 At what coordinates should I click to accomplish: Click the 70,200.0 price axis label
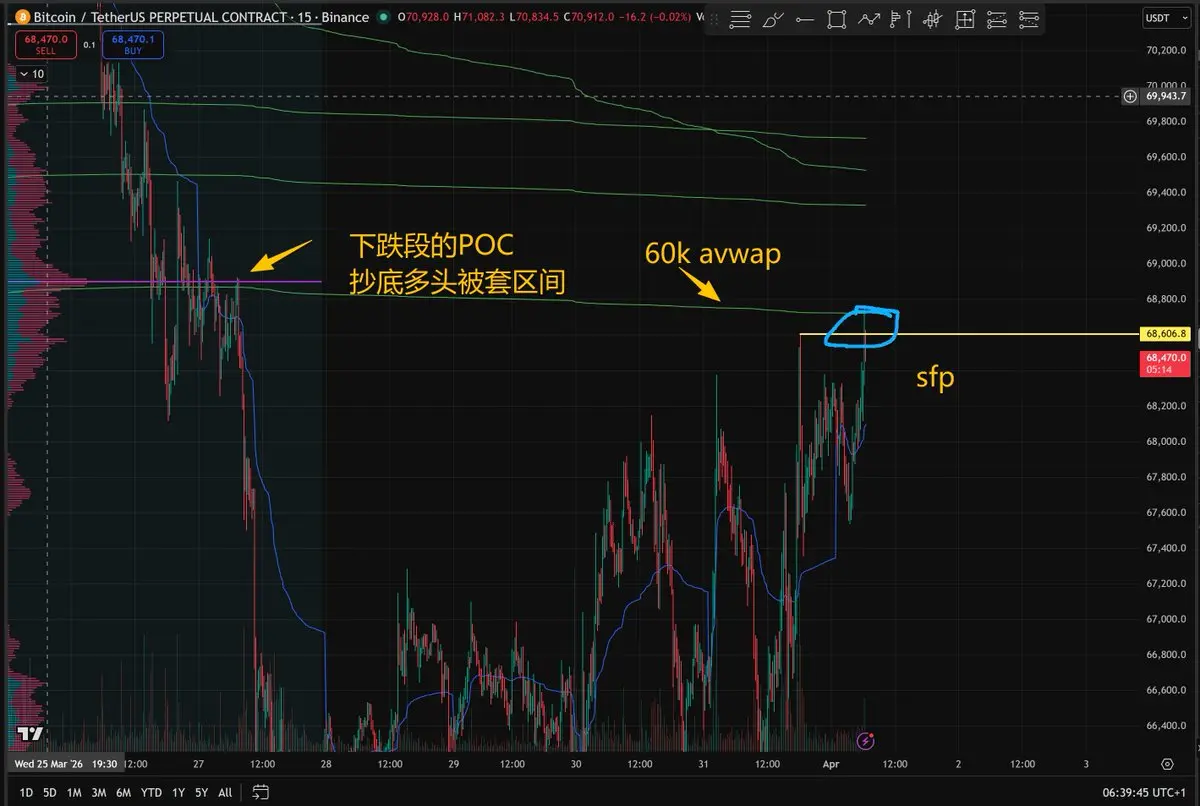[x=1166, y=51]
